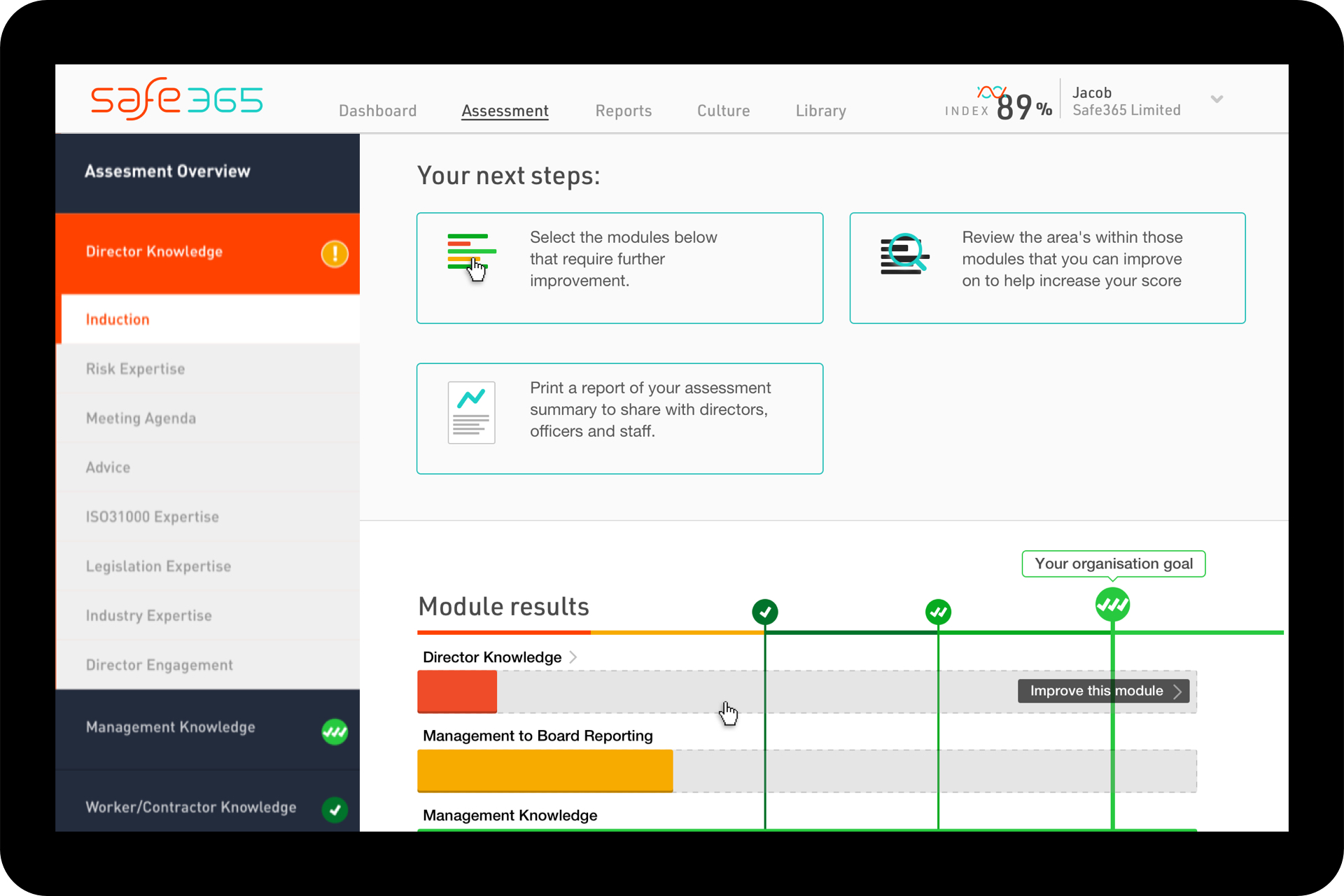Switch to the Culture tab
Screen dimensions: 1344x896
(723, 111)
